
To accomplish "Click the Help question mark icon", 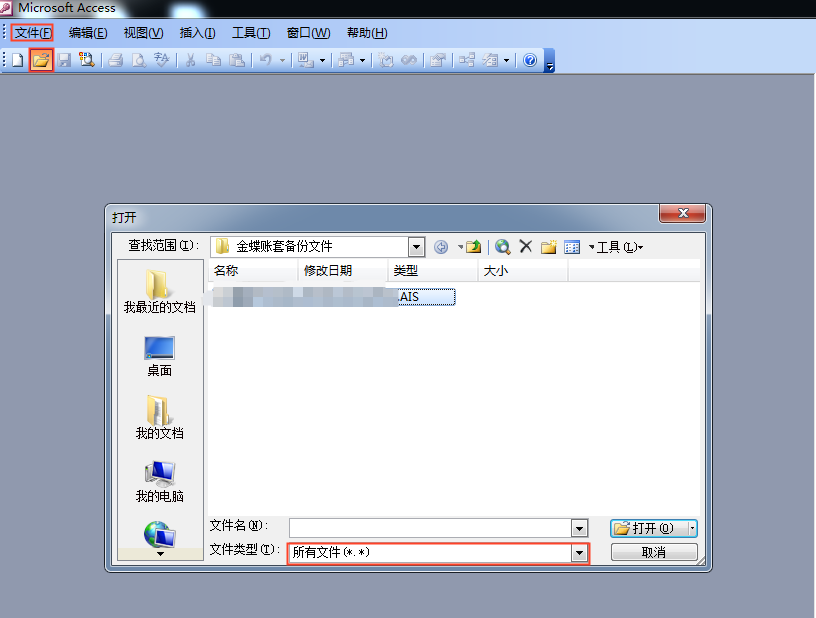I will [x=530, y=61].
